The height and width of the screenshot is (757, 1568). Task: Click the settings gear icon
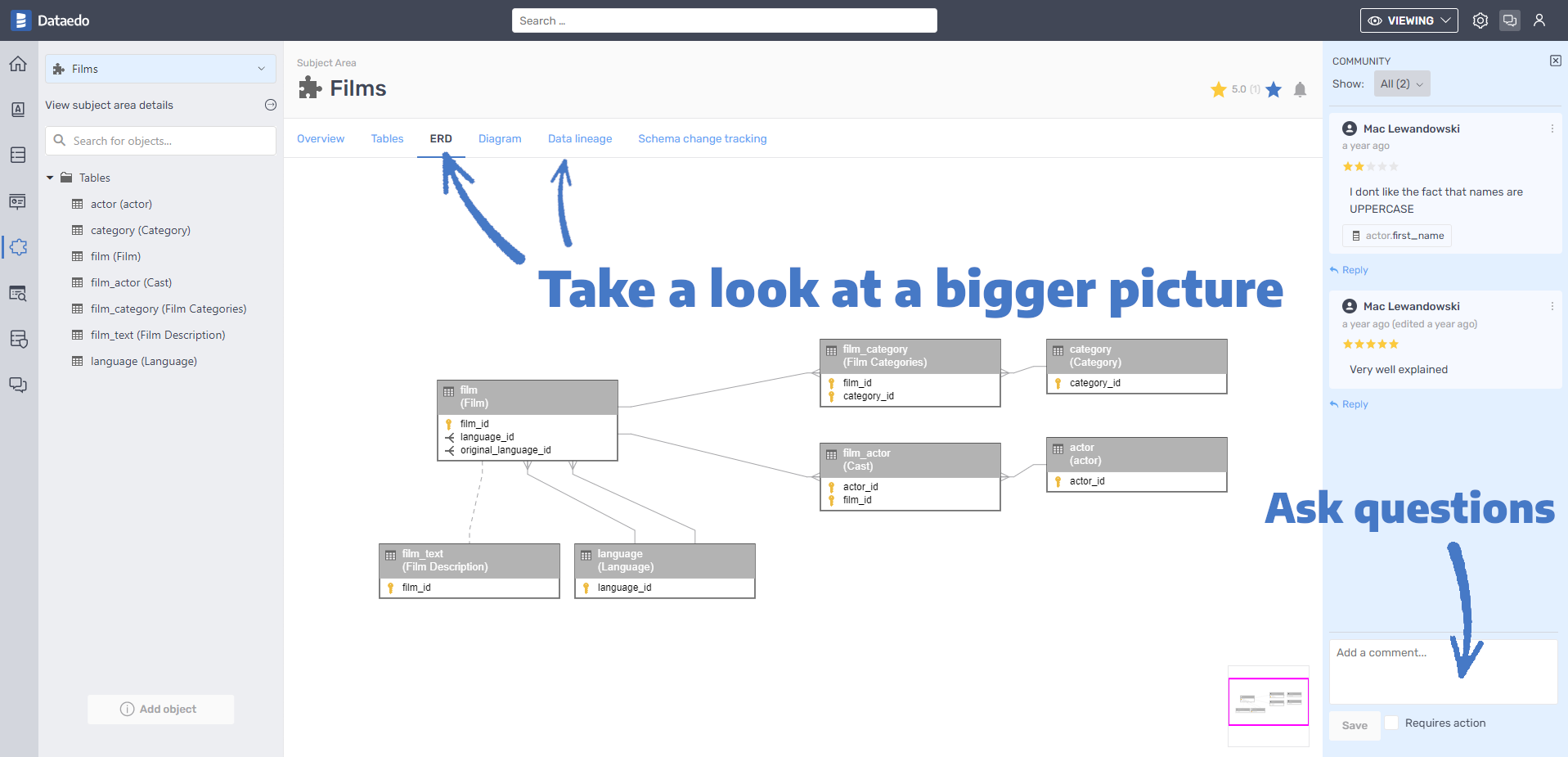pos(1480,20)
